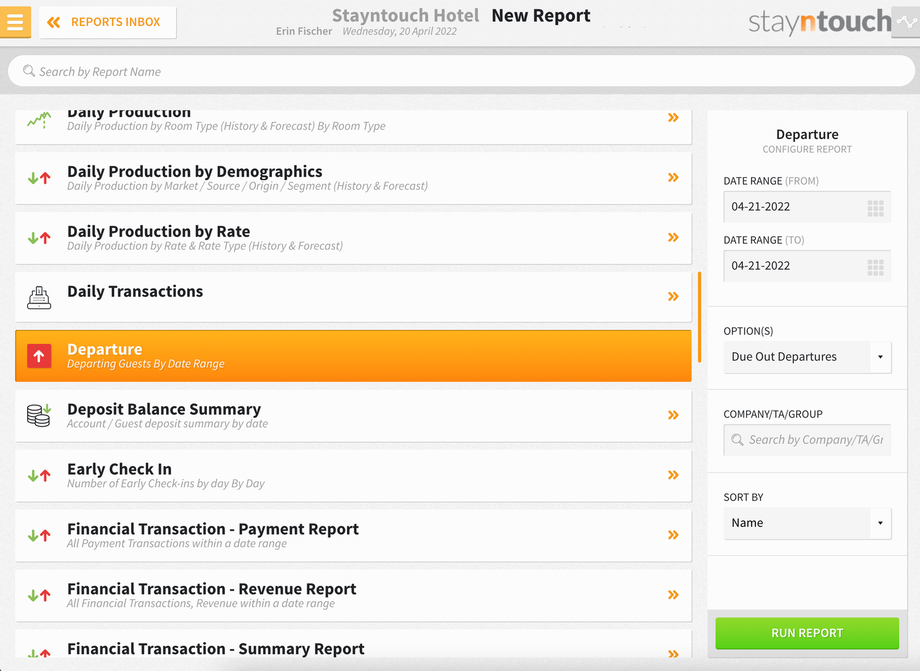Expand Financial Transaction Summary Report chevron
The height and width of the screenshot is (671, 920).
coord(673,653)
